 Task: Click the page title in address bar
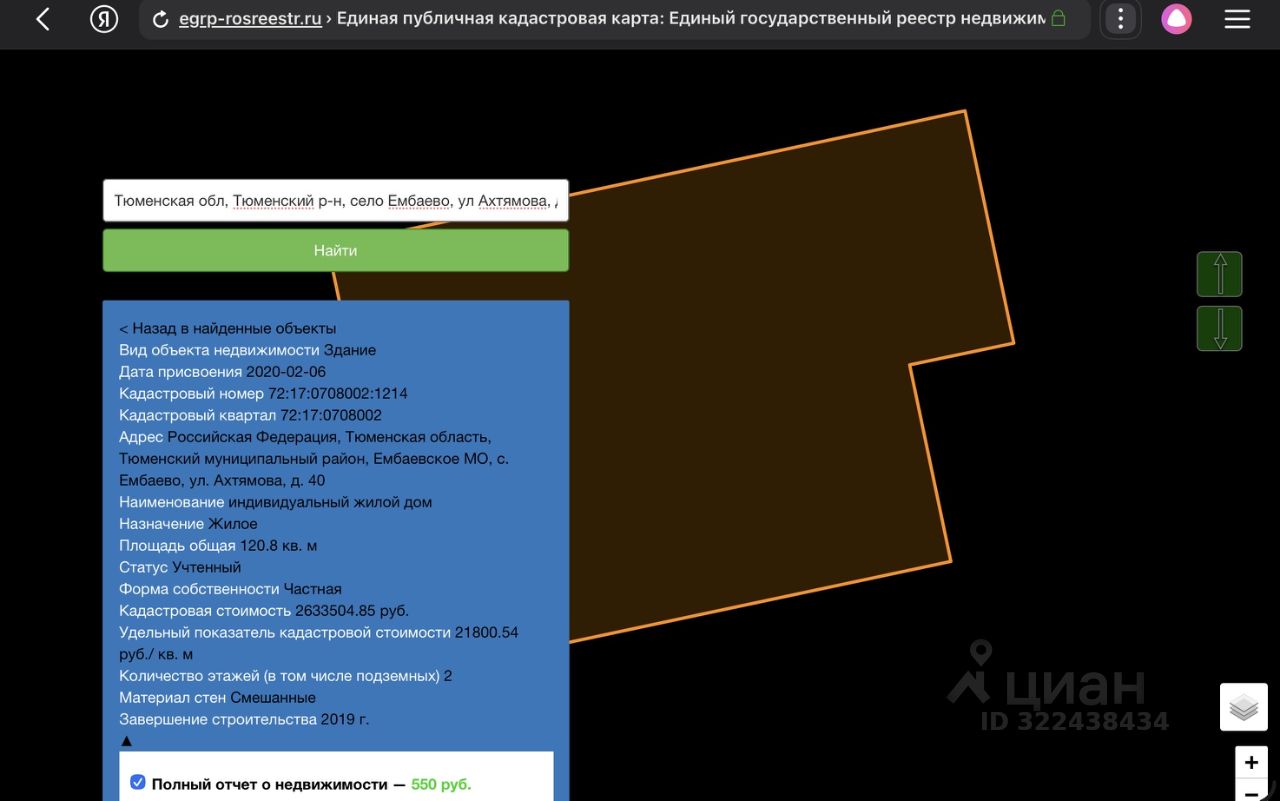pyautogui.click(x=691, y=19)
